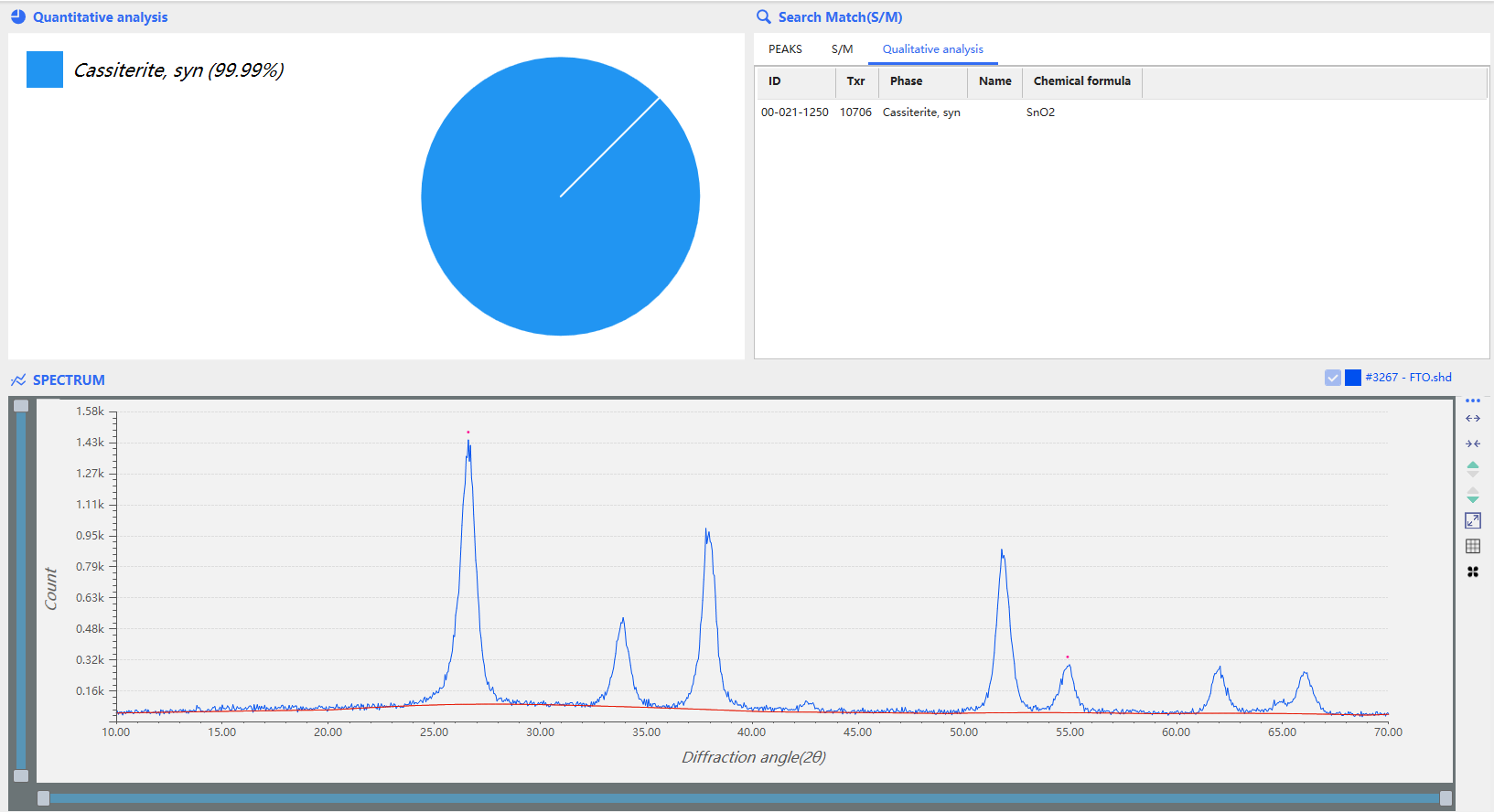This screenshot has width=1494, height=812.
Task: Click the four-dot marker icon
Action: [x=1472, y=572]
